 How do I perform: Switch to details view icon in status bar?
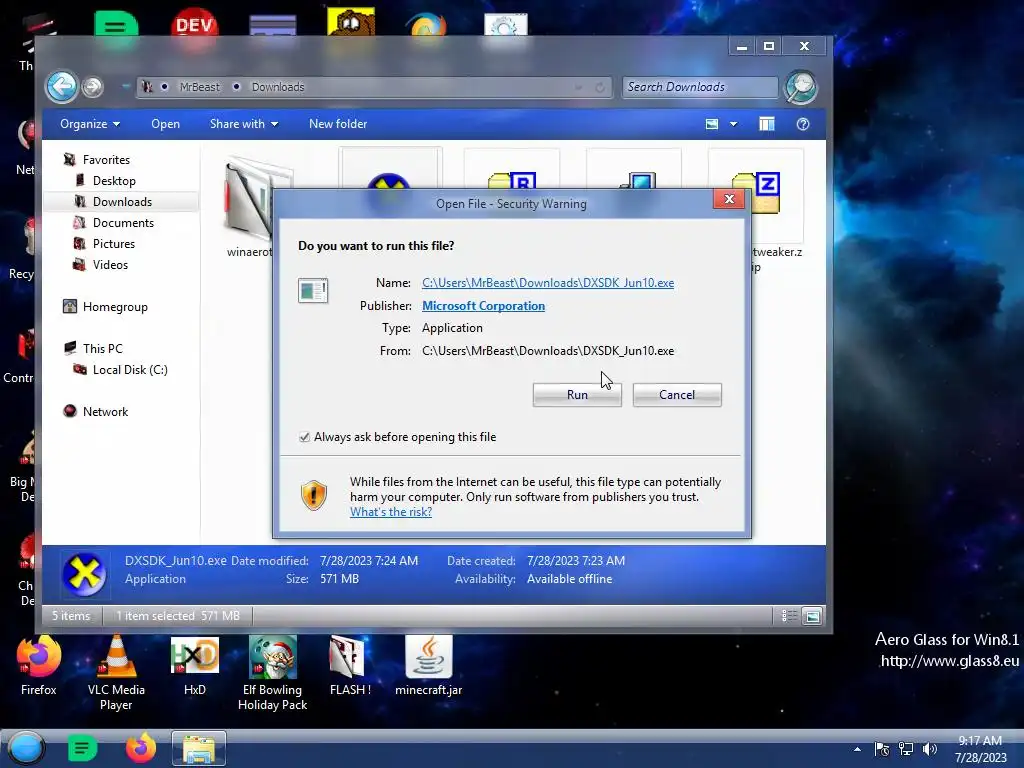(x=788, y=616)
